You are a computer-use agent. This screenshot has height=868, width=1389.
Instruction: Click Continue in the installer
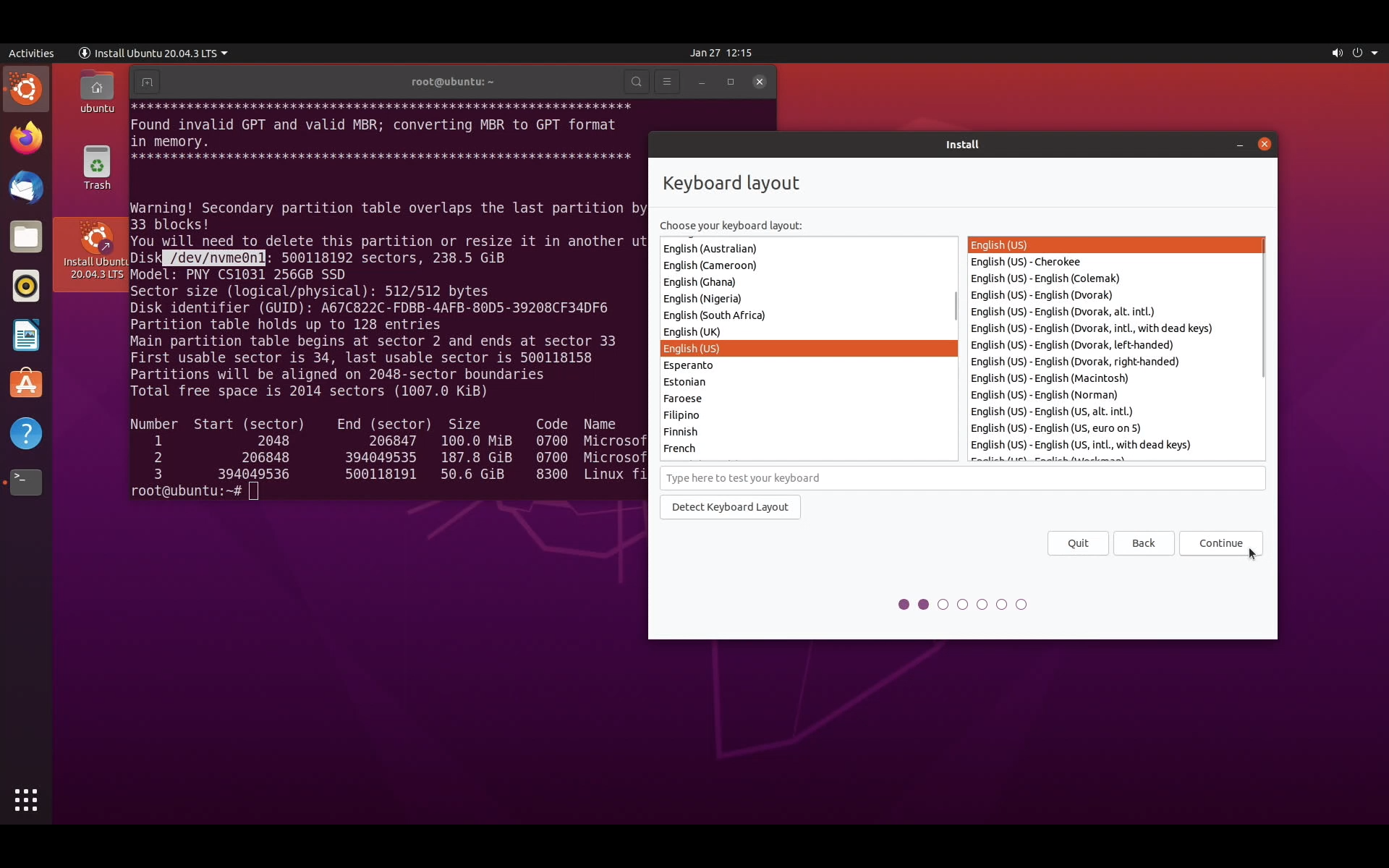pyautogui.click(x=1220, y=543)
